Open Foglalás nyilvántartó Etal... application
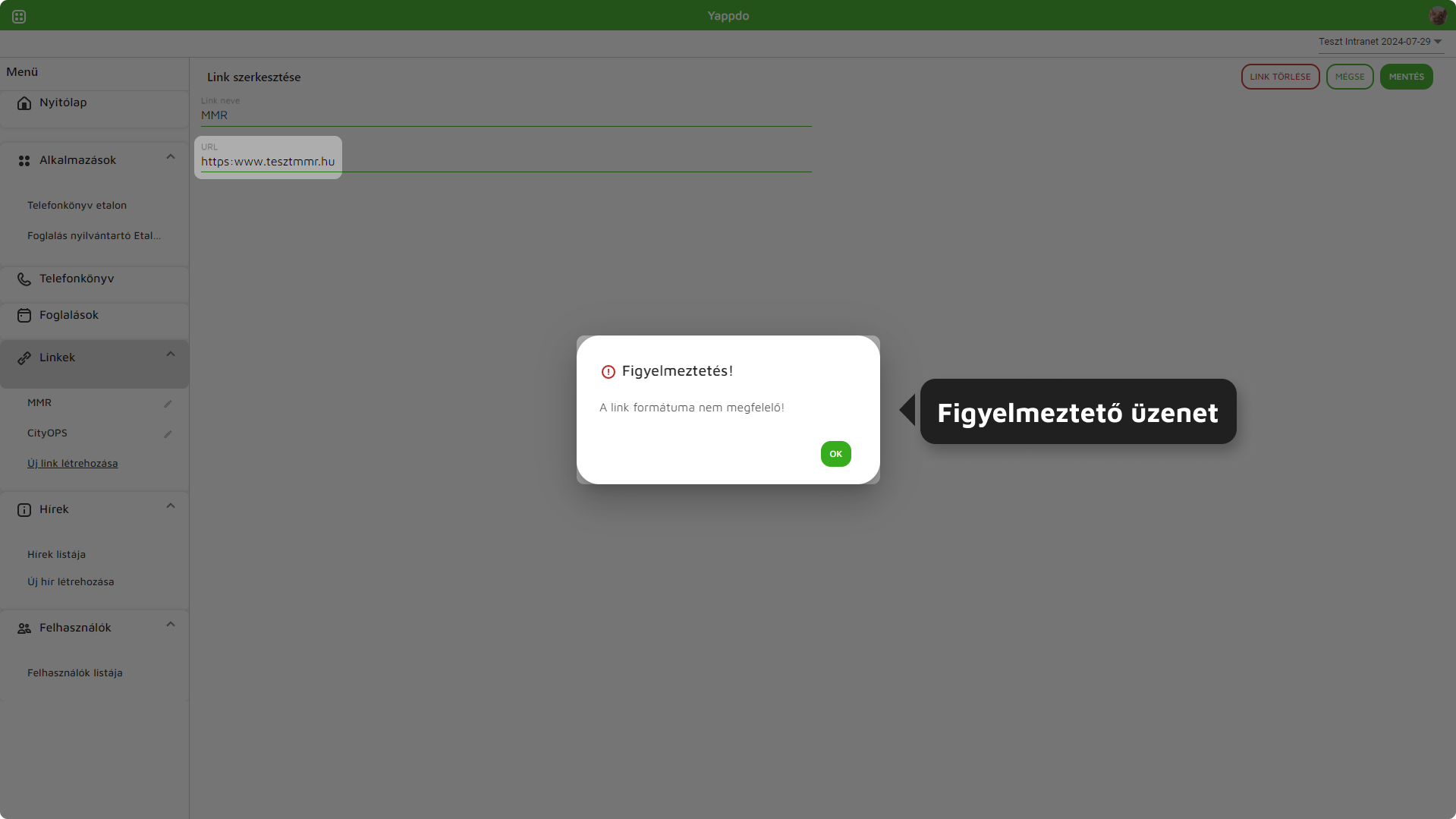 pyautogui.click(x=94, y=236)
